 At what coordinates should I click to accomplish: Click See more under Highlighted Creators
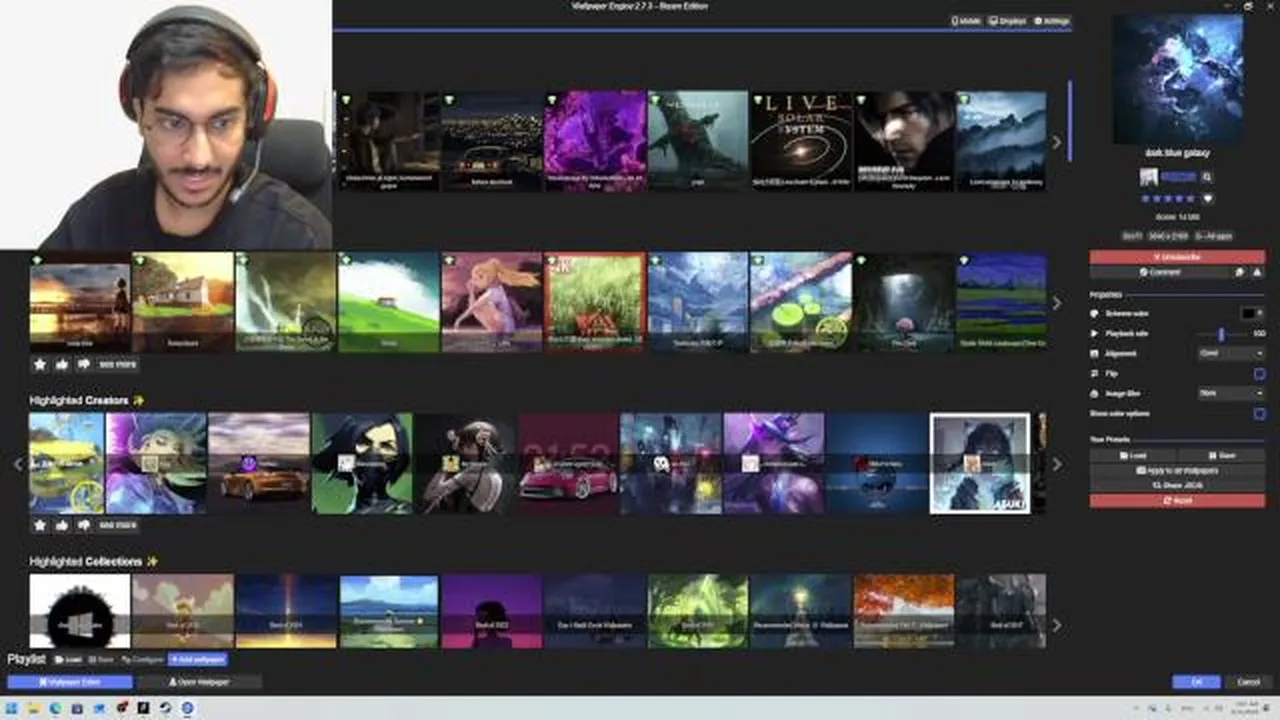point(118,525)
